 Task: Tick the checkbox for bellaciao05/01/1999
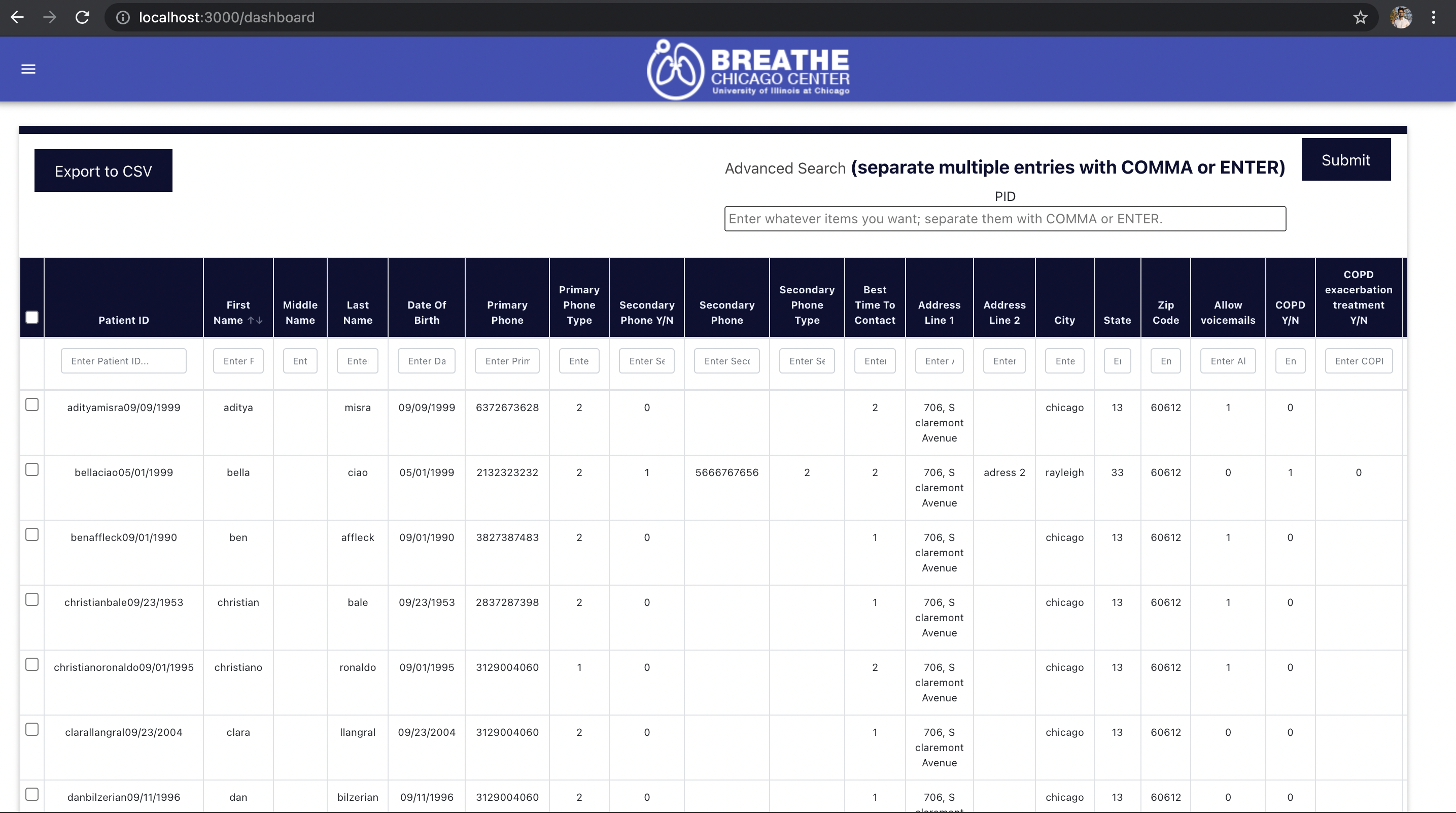pos(32,470)
